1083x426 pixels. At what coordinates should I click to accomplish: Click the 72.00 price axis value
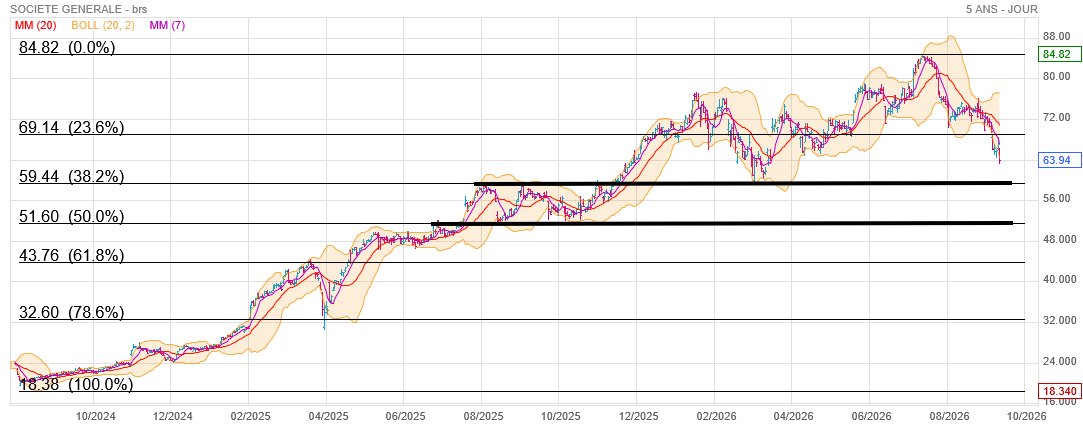(1057, 117)
